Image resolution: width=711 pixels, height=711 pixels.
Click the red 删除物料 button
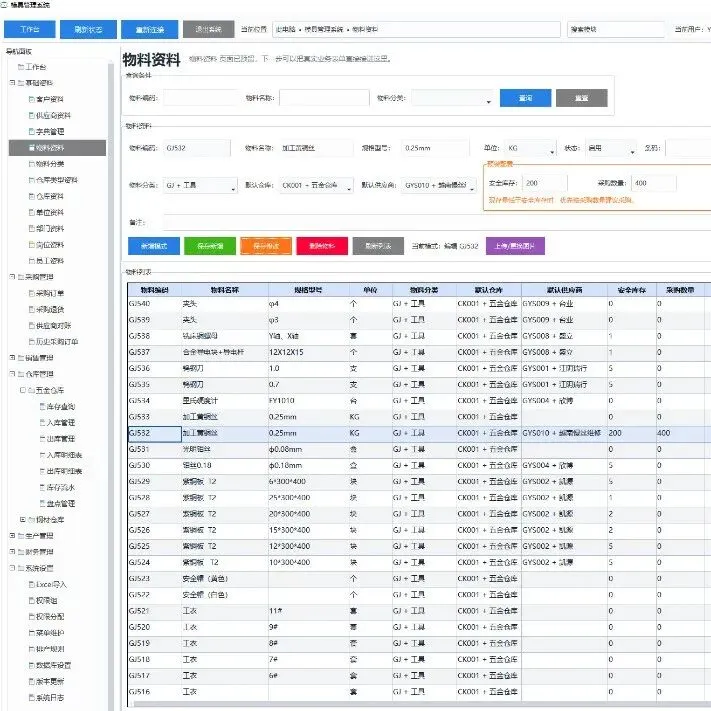coord(322,246)
